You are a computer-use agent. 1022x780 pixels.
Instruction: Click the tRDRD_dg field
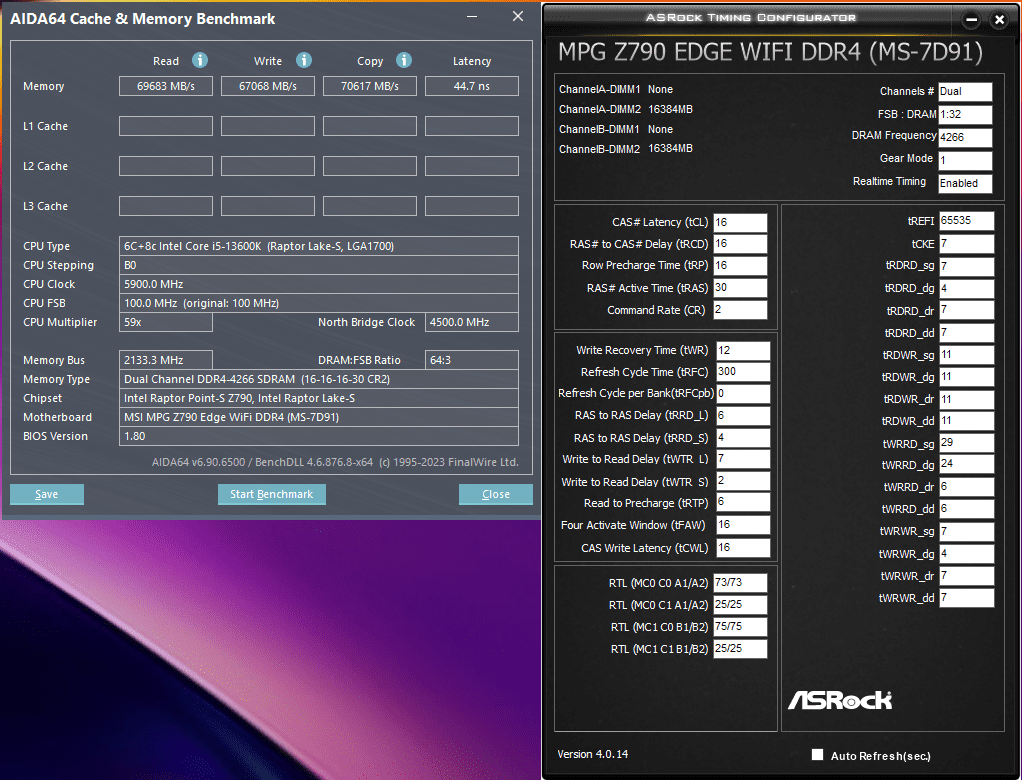[x=967, y=288]
